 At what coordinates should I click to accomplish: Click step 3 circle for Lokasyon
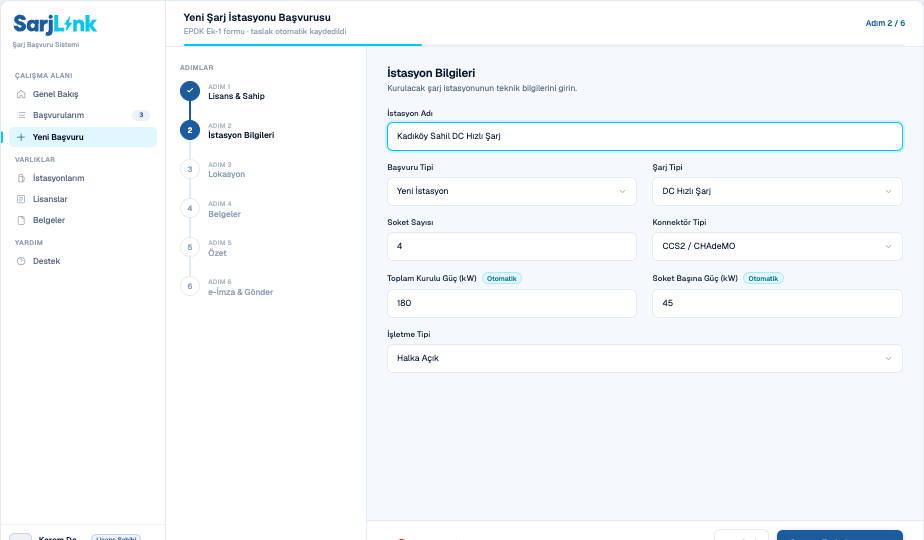(x=190, y=169)
